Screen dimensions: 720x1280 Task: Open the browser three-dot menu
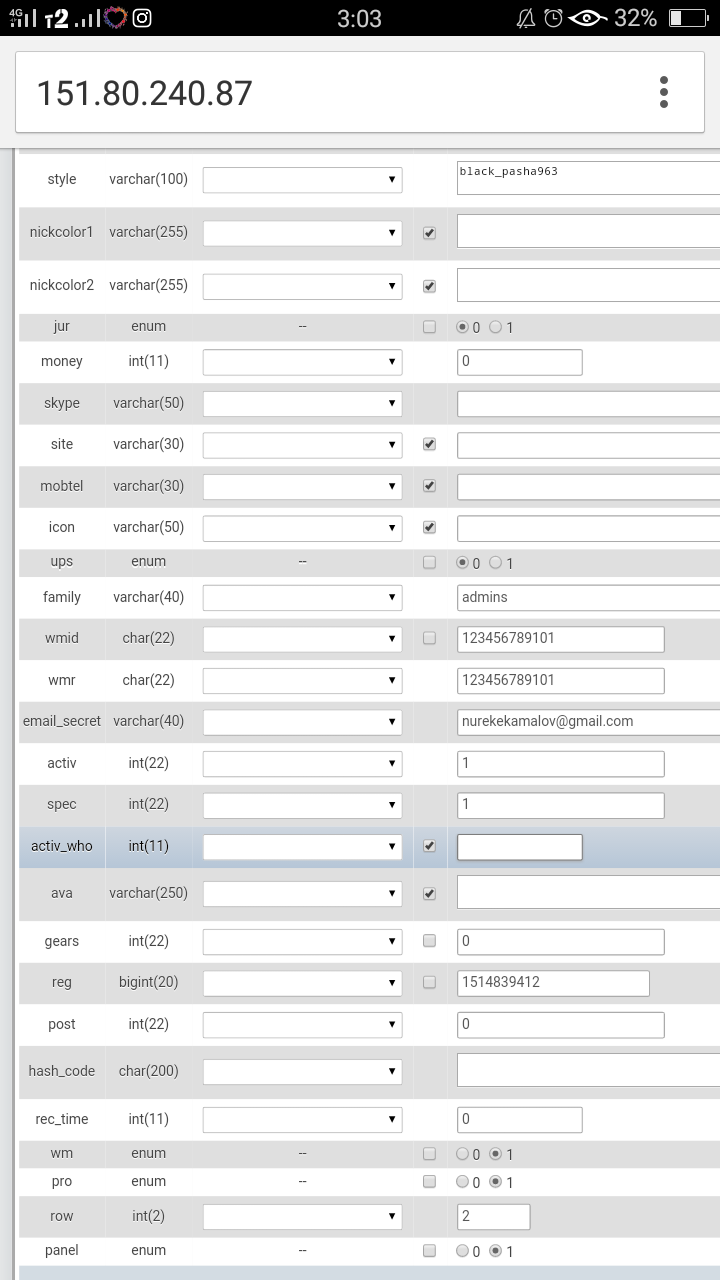pyautogui.click(x=663, y=92)
